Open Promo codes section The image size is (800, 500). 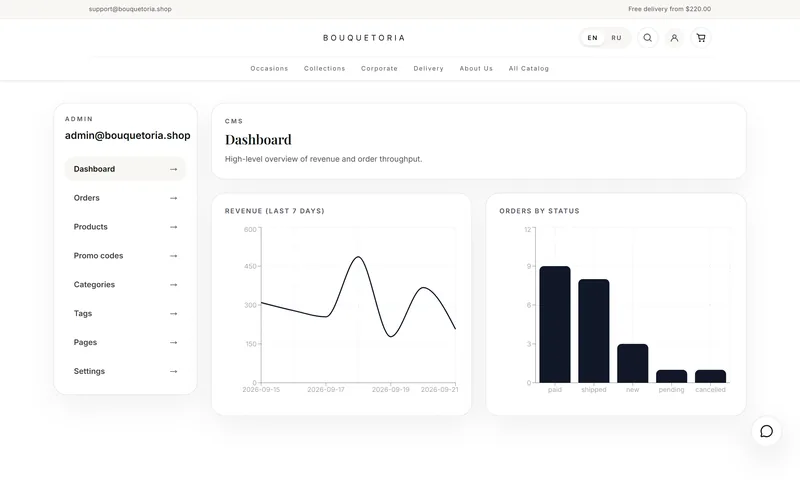126,256
